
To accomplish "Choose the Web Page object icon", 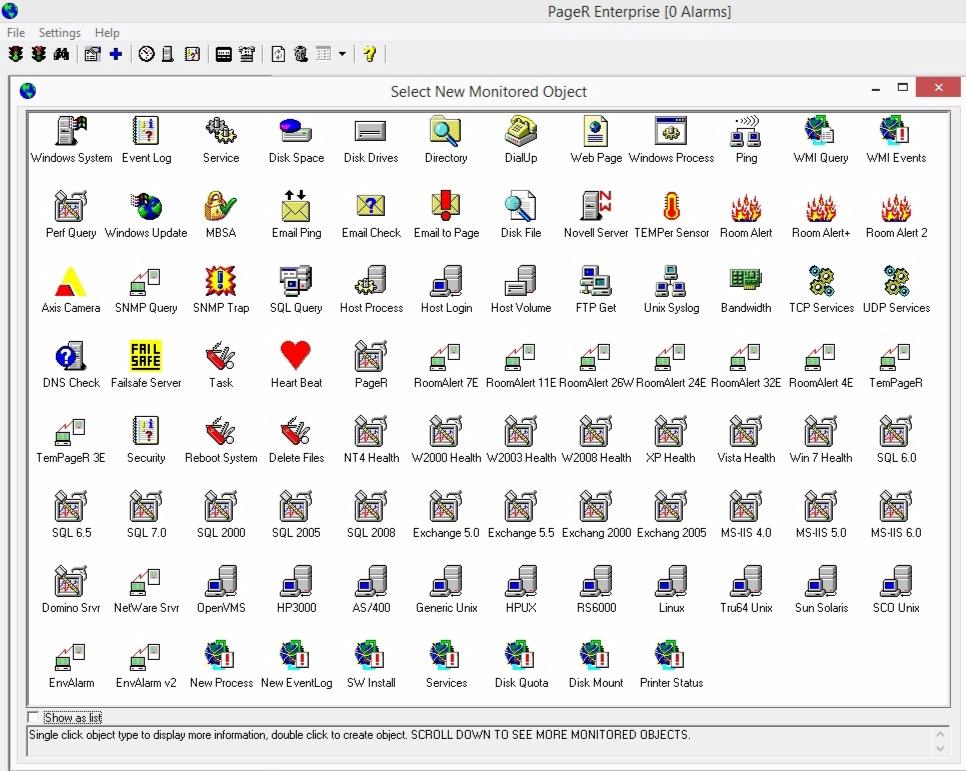I will tap(596, 131).
